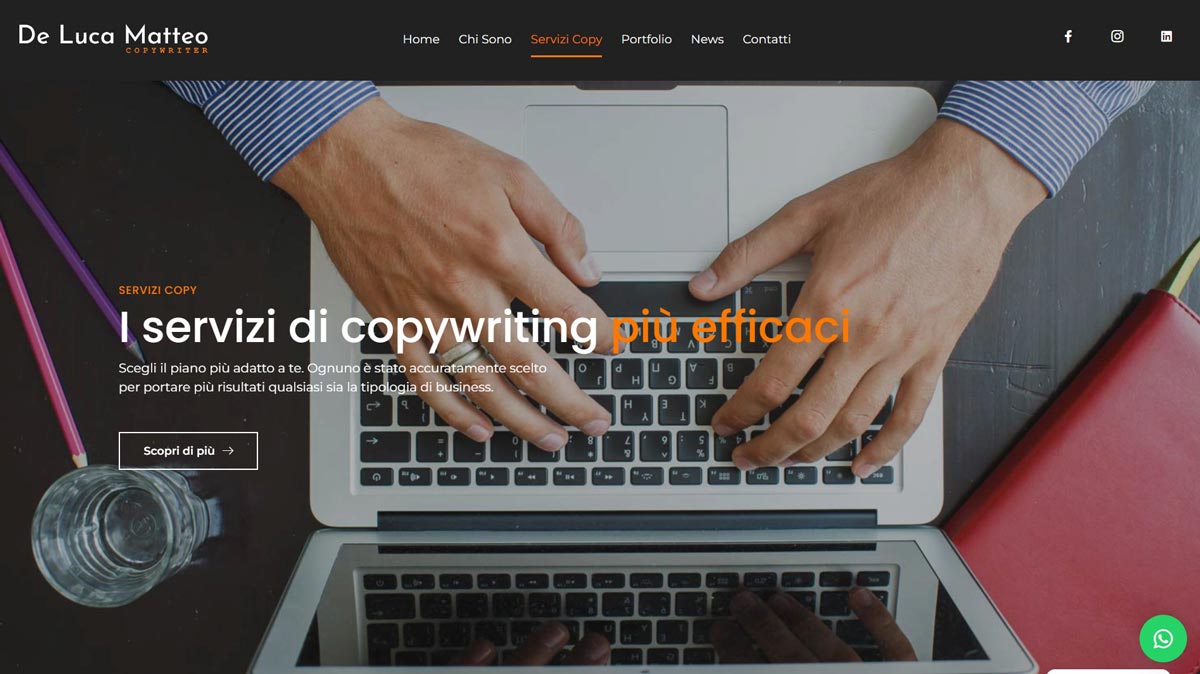The height and width of the screenshot is (674, 1200).
Task: Open the Facebook profile icon
Action: pyautogui.click(x=1068, y=37)
